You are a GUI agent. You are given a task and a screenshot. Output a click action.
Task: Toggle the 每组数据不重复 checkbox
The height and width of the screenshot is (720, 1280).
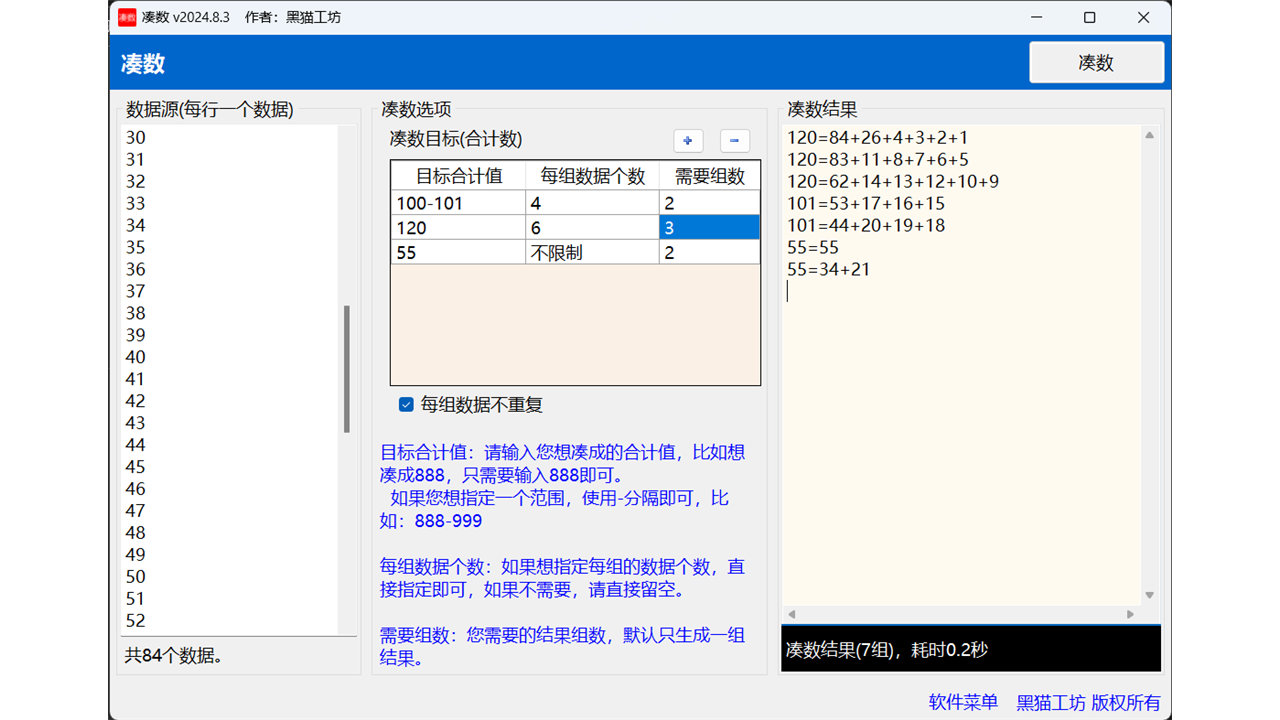pyautogui.click(x=406, y=405)
